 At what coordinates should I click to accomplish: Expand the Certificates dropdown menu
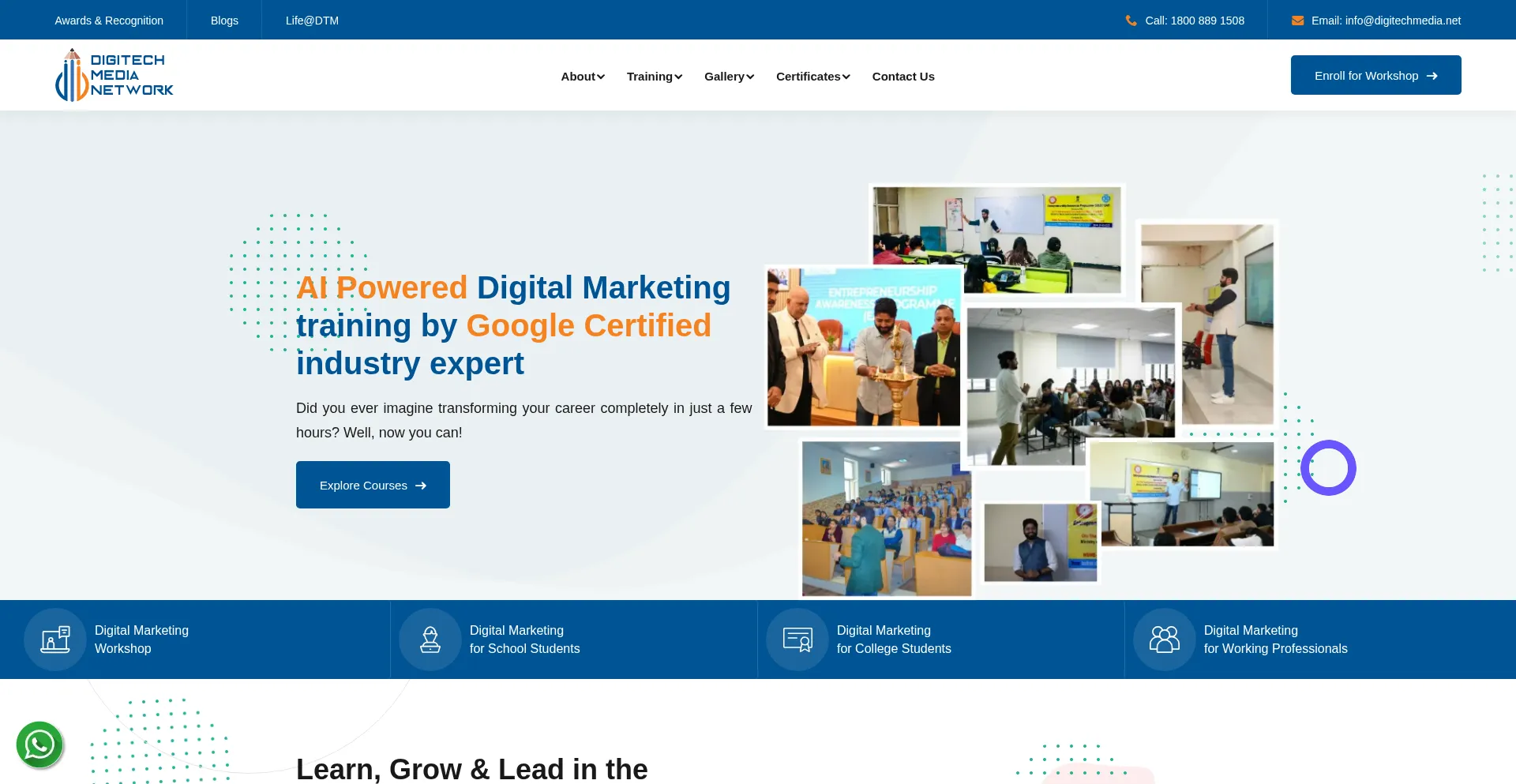tap(813, 77)
